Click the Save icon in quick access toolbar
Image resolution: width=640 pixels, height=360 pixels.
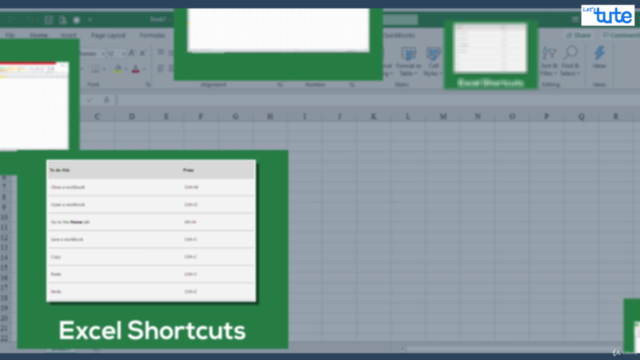coord(49,20)
